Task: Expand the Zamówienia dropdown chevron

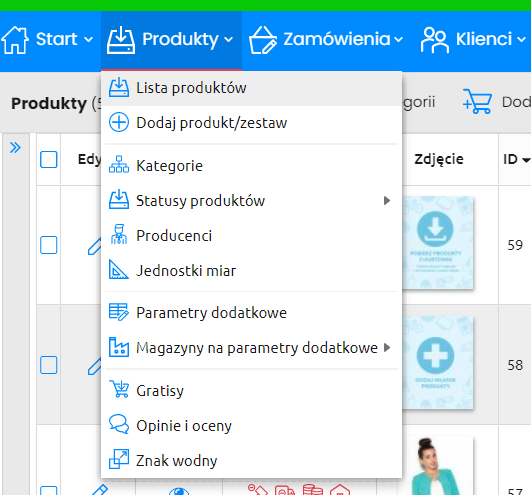Action: [399, 40]
